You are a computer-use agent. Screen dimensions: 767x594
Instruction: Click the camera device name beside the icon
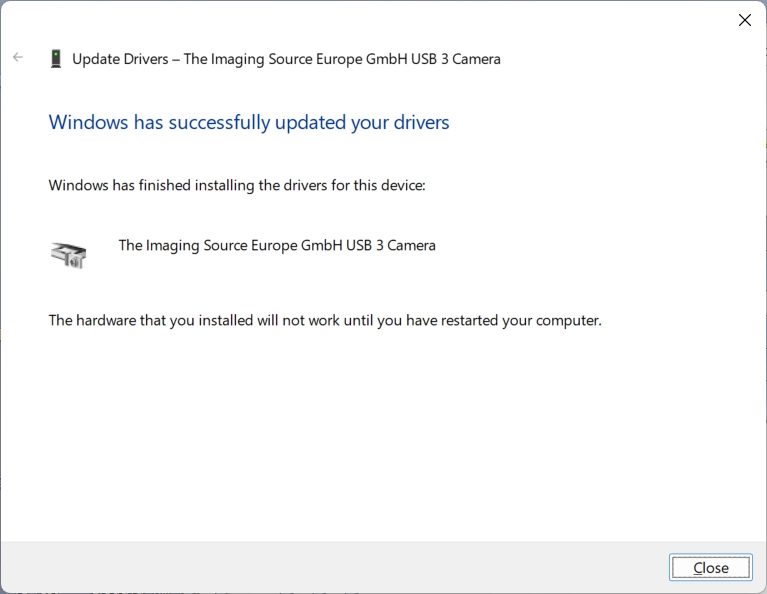[x=277, y=245]
